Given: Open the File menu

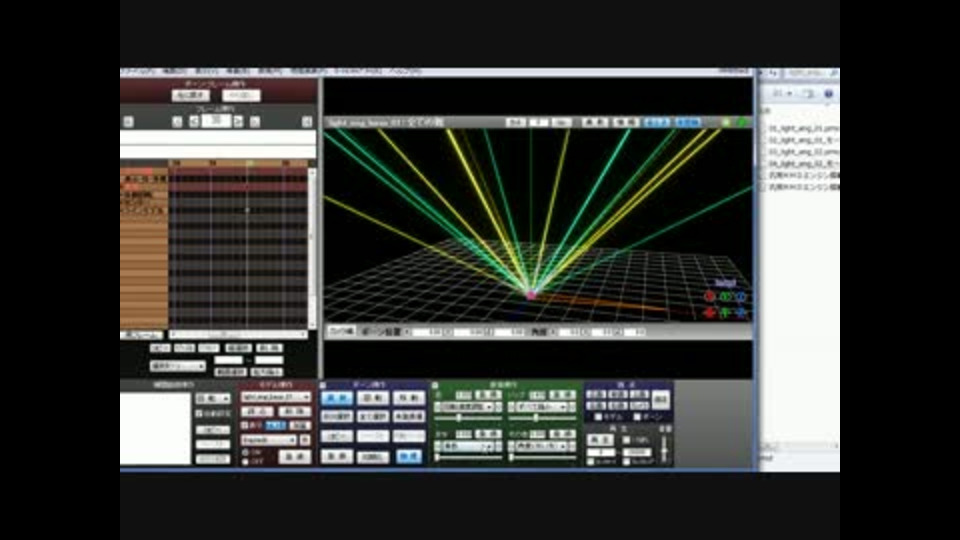Looking at the screenshot, I should pyautogui.click(x=138, y=71).
